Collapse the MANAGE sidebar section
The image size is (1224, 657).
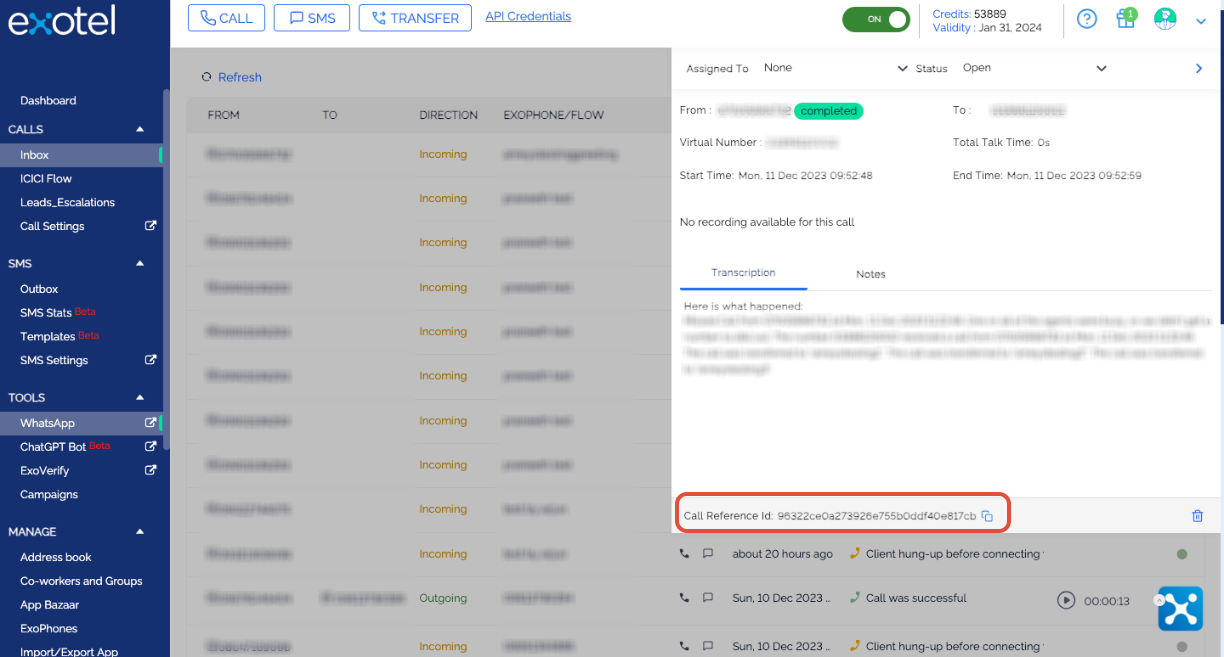click(x=140, y=532)
